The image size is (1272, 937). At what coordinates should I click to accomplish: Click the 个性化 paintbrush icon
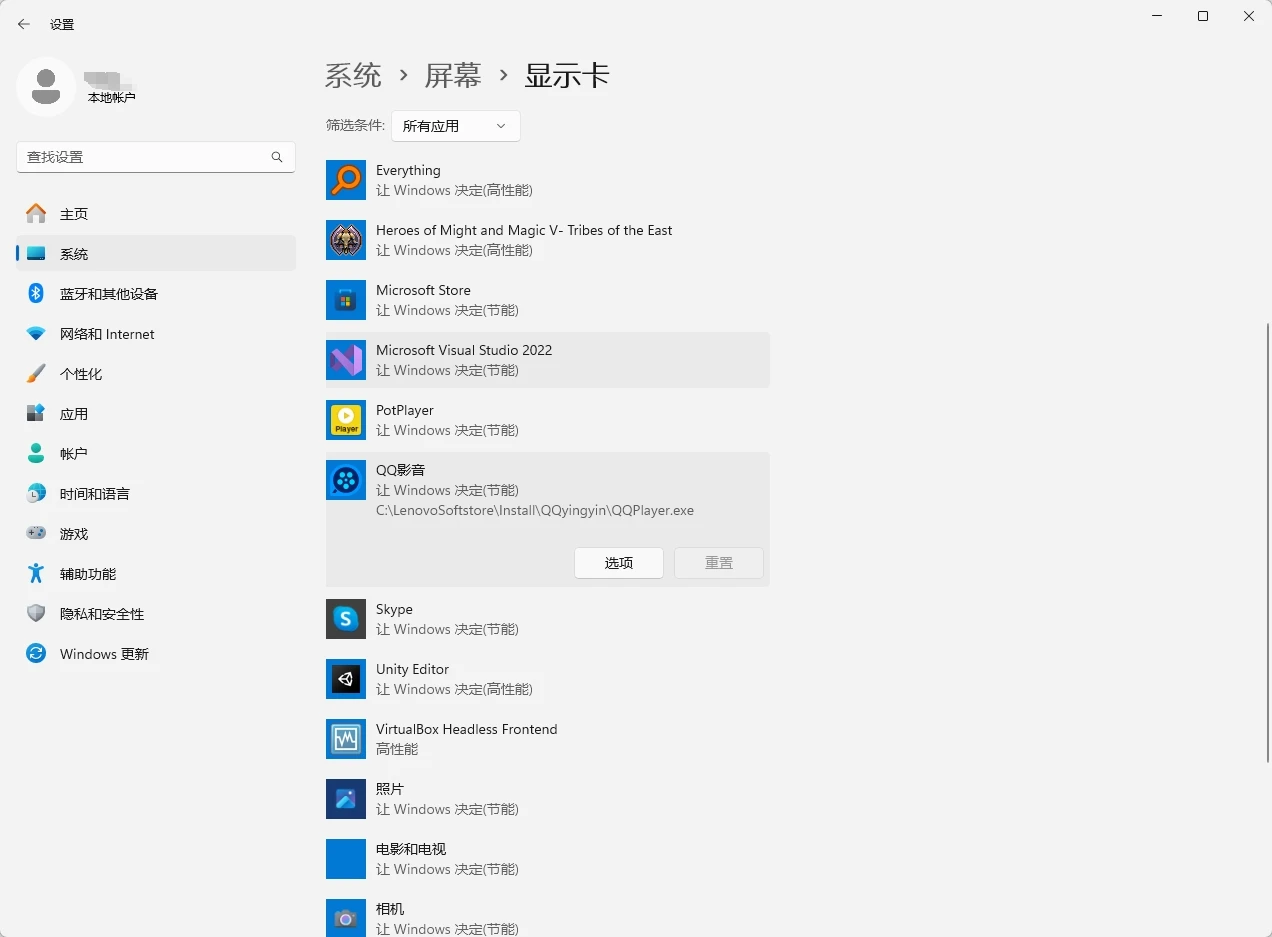pos(36,373)
